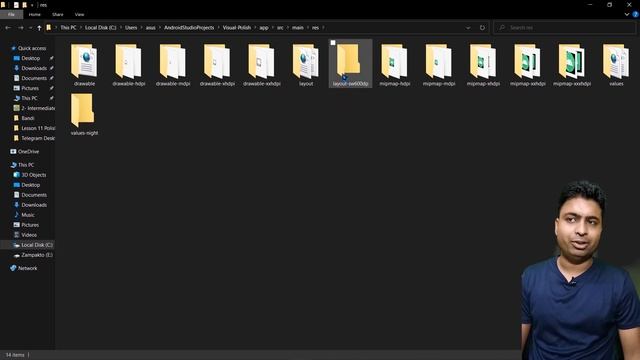The width and height of the screenshot is (640, 360).
Task: Open the mipmap-xxxhdpi folder
Action: click(572, 65)
